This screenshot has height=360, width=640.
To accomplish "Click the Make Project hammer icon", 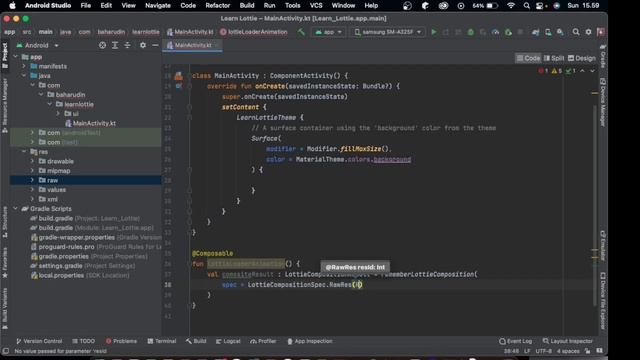I will (x=301, y=32).
